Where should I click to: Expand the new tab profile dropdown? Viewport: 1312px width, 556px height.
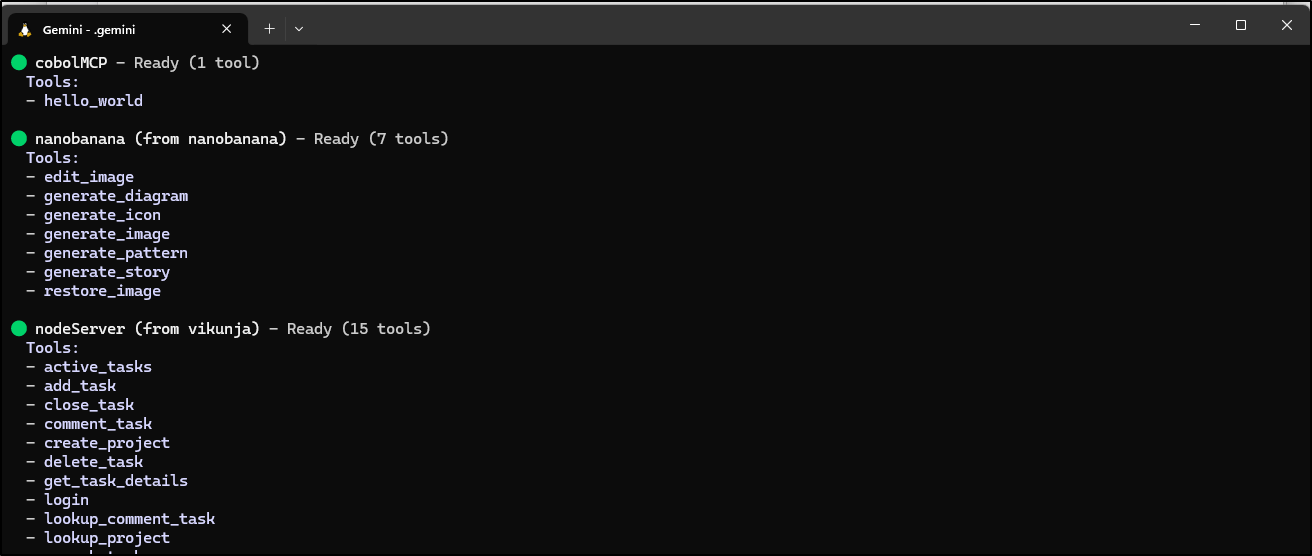coord(299,29)
